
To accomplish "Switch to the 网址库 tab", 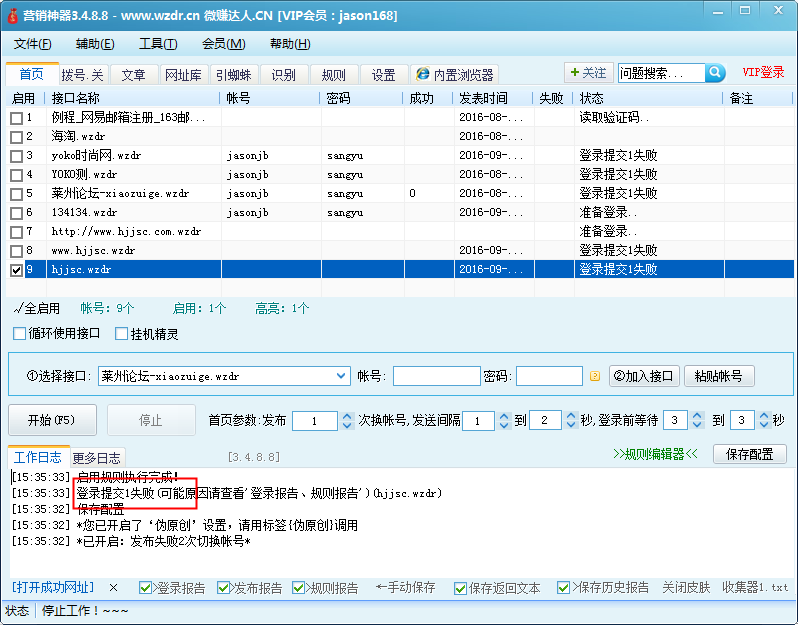I will click(x=183, y=75).
